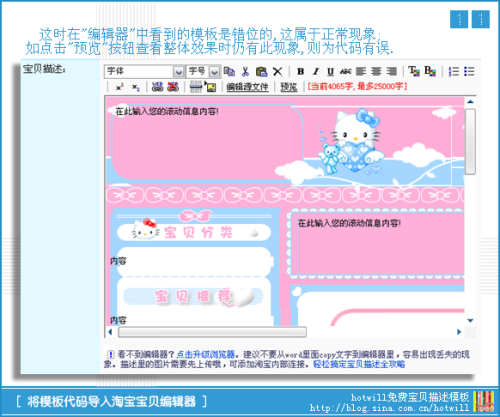Insert a hyperlink with the link icon

[157, 87]
